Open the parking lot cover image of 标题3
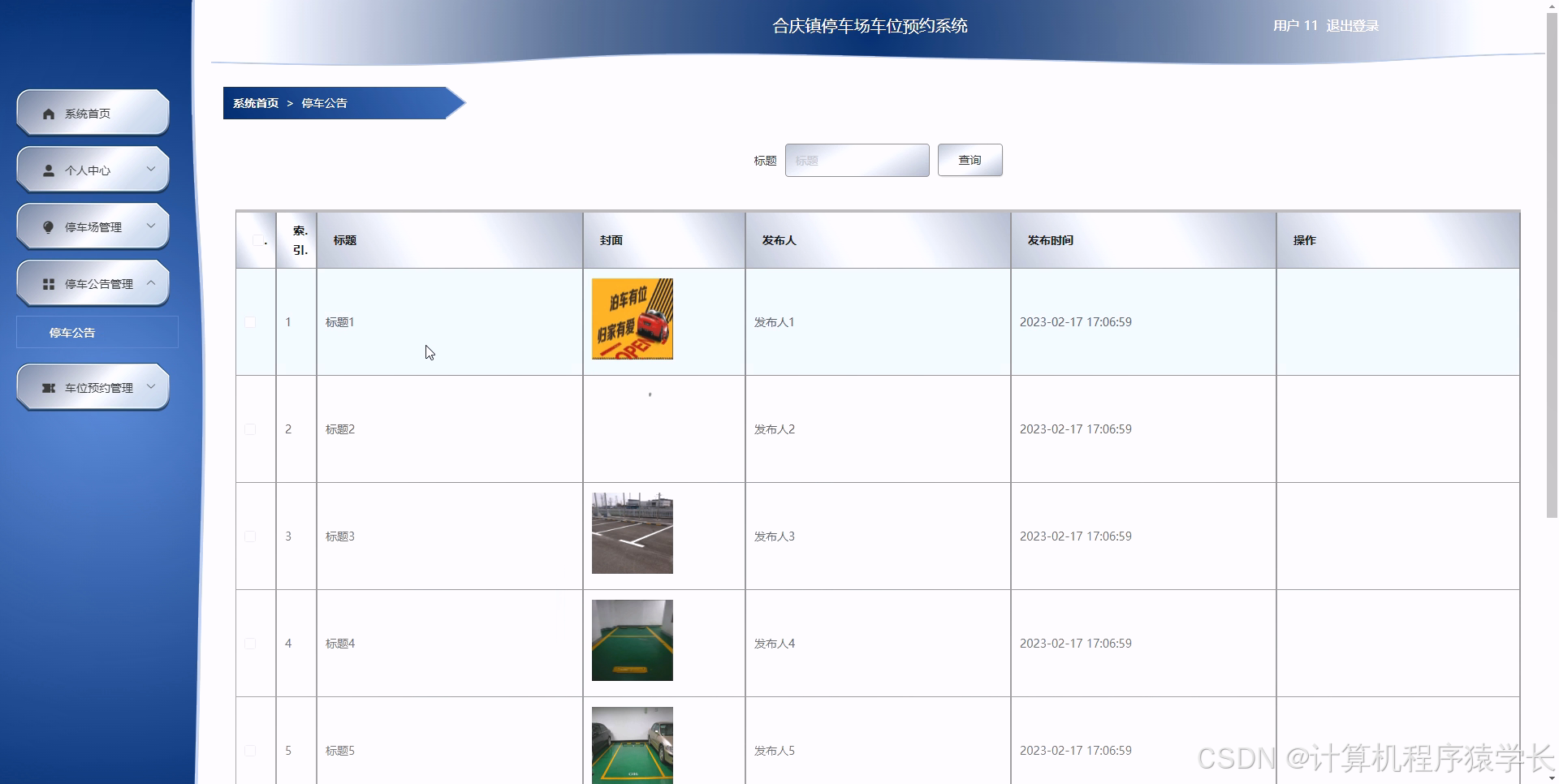 coord(633,533)
